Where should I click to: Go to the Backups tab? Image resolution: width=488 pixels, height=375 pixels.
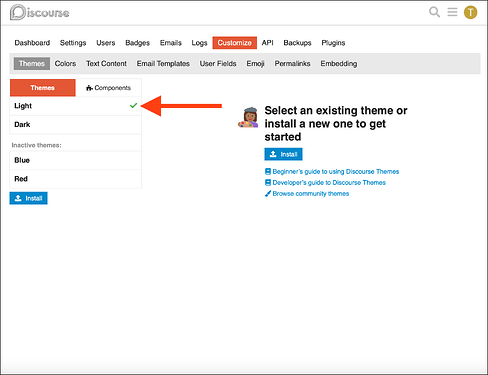297,43
